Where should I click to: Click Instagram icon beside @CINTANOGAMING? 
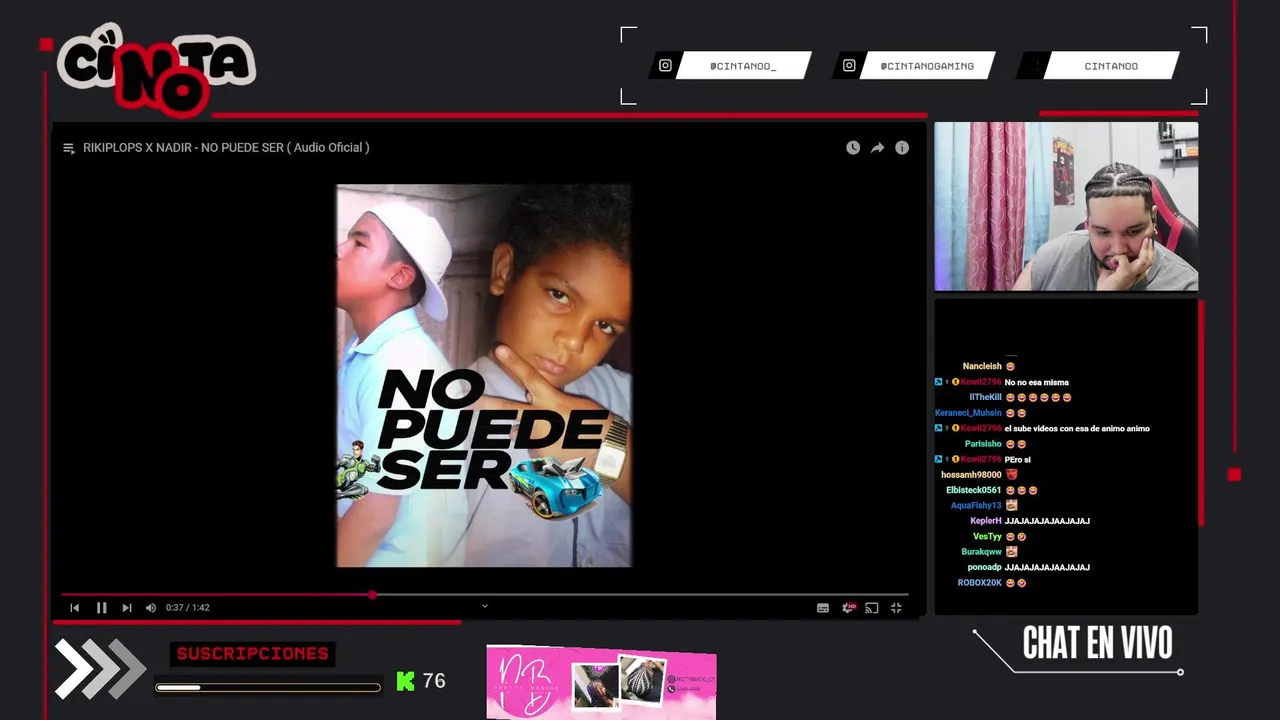point(849,66)
